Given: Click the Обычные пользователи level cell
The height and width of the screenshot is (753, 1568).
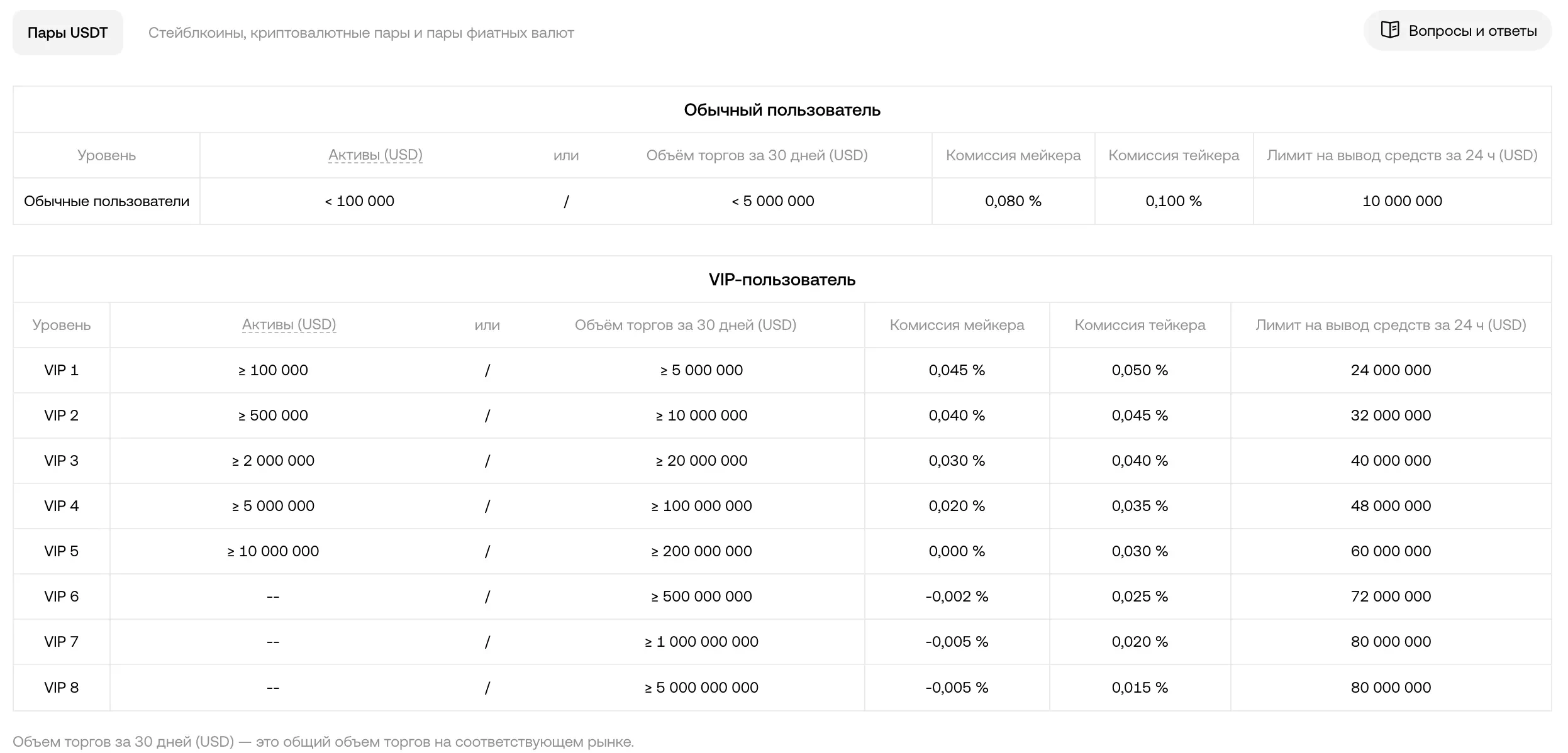Looking at the screenshot, I should (x=107, y=201).
